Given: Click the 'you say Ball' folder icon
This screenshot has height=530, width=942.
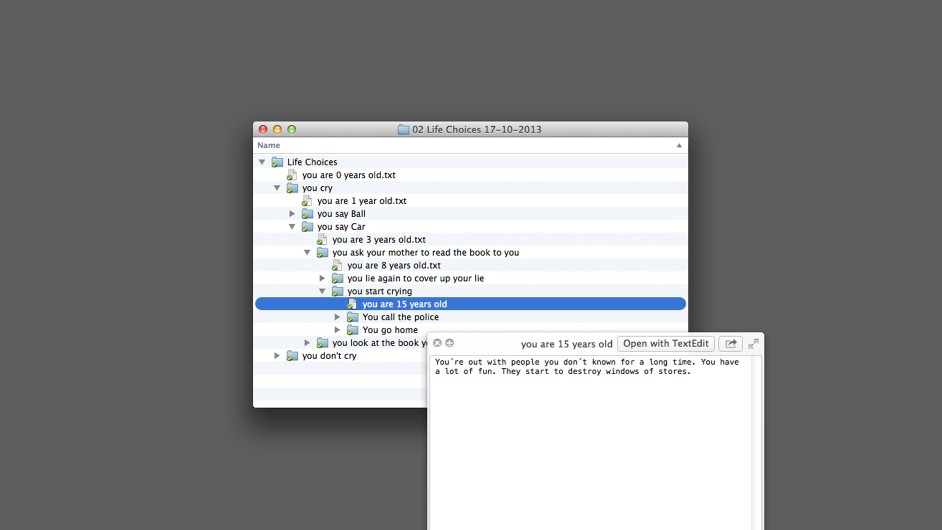Looking at the screenshot, I should [x=307, y=214].
